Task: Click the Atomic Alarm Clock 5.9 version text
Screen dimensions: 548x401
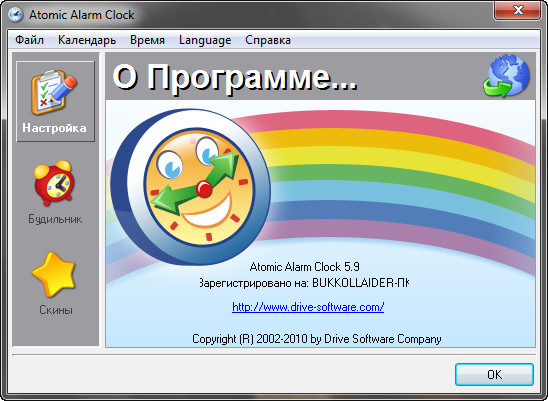Action: tap(304, 267)
